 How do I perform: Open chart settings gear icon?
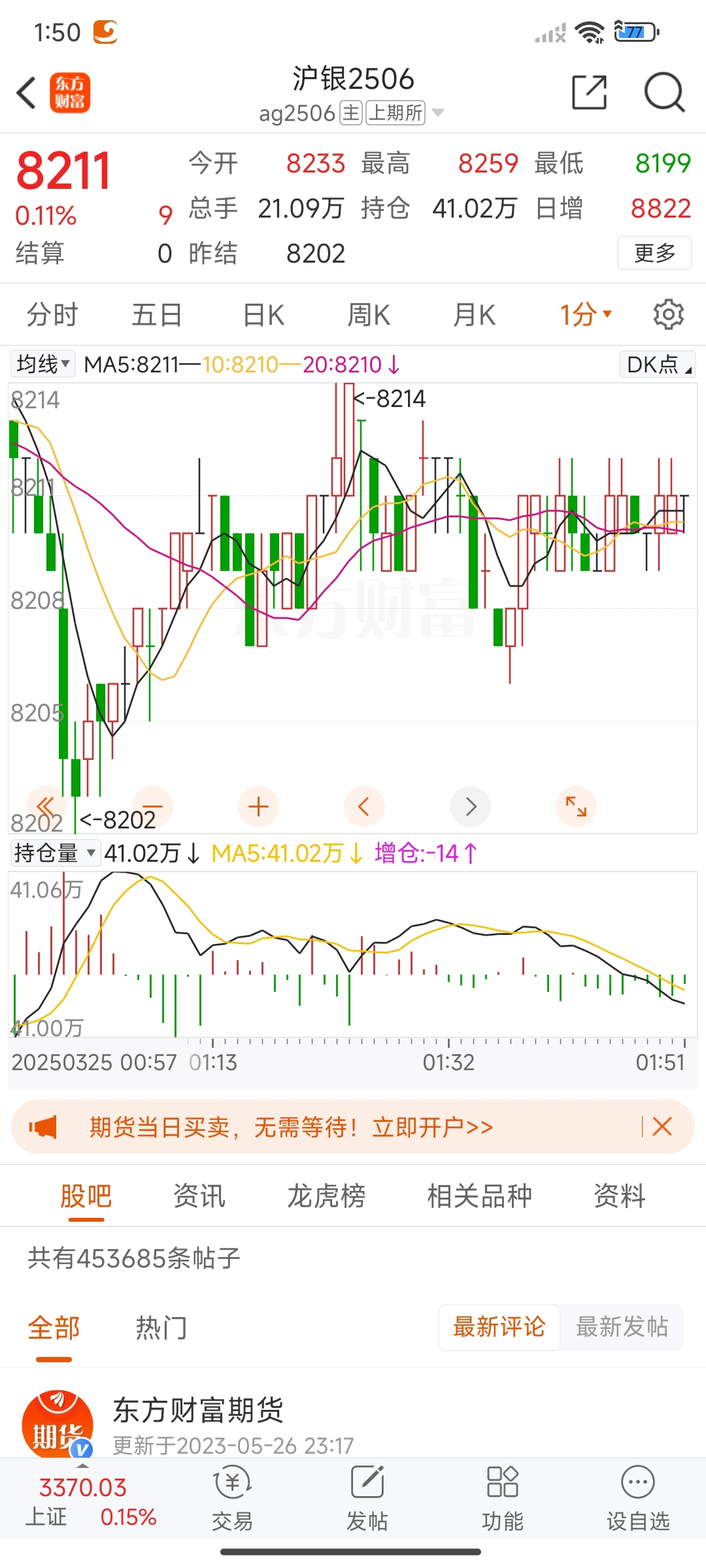click(669, 314)
